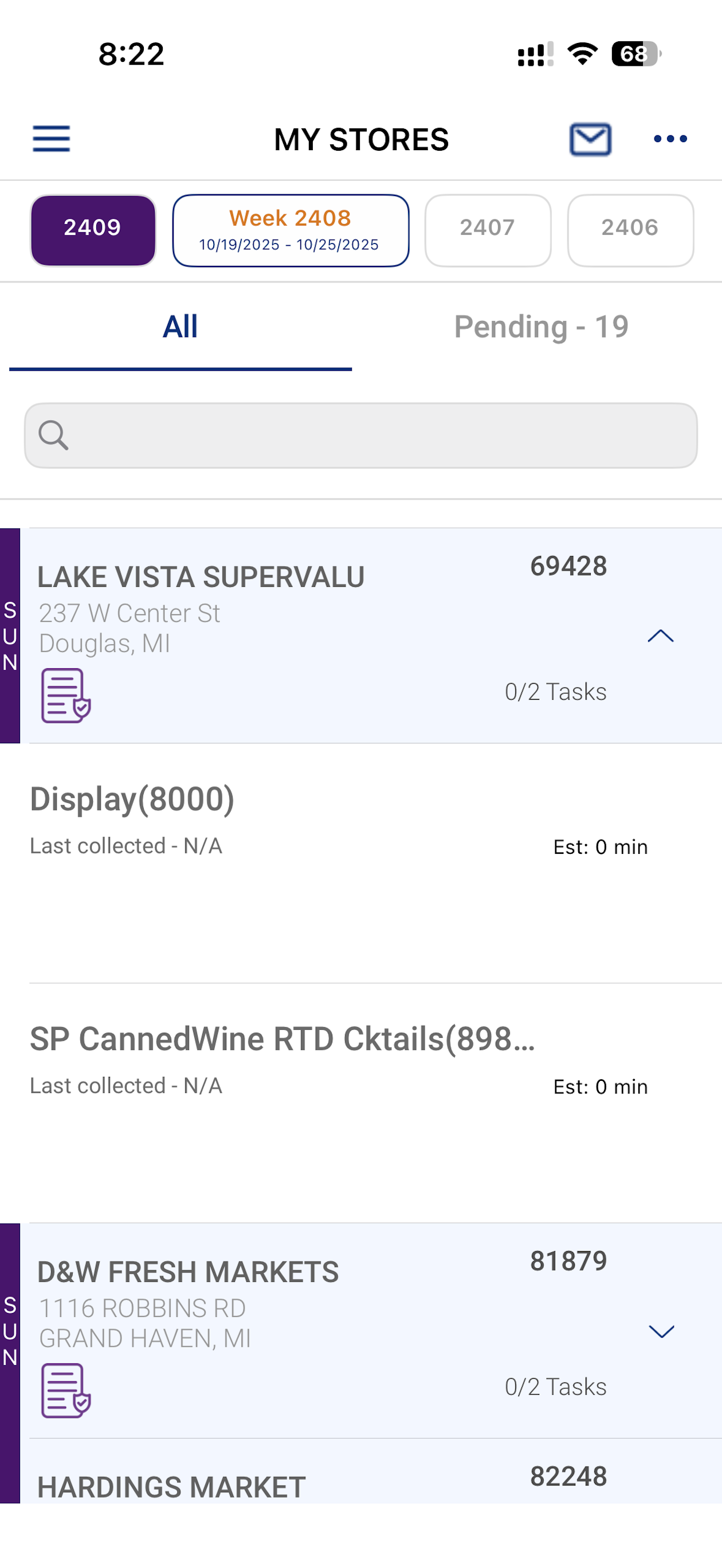Open the three-dot more options menu
The image size is (722, 1568).
tap(670, 139)
